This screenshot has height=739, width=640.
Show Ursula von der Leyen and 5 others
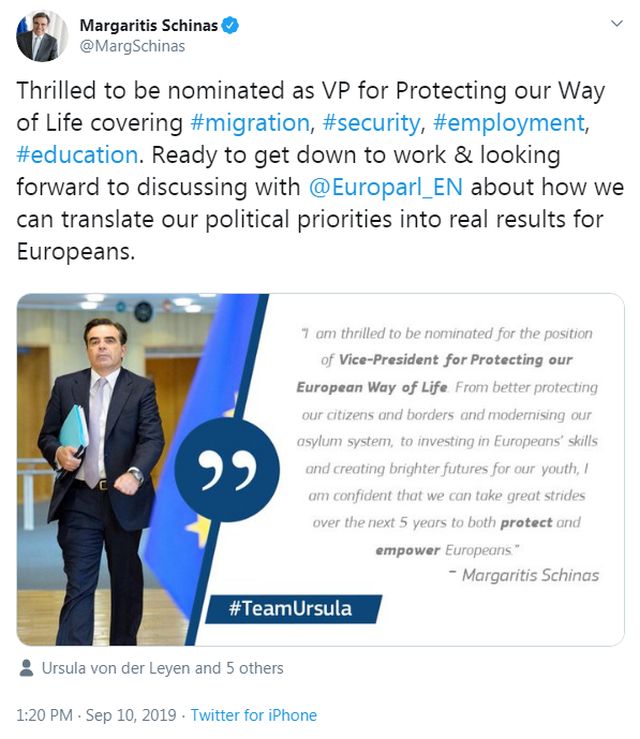[162, 668]
